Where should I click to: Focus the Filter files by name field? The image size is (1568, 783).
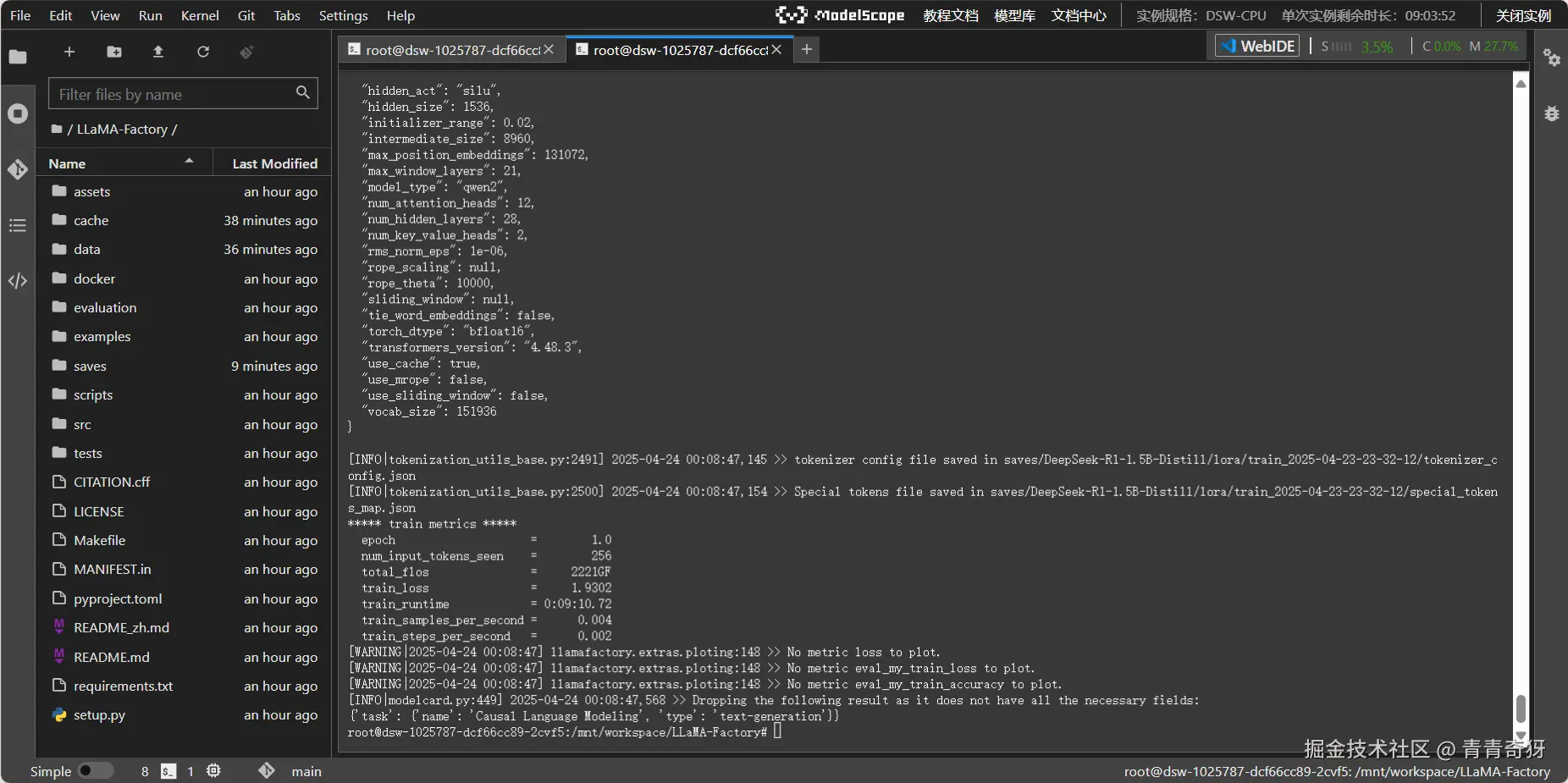click(183, 93)
